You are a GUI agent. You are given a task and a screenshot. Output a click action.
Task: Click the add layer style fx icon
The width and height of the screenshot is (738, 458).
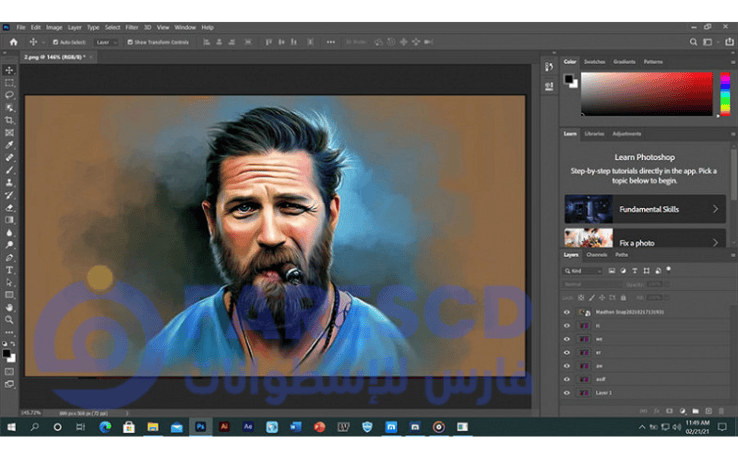(657, 411)
